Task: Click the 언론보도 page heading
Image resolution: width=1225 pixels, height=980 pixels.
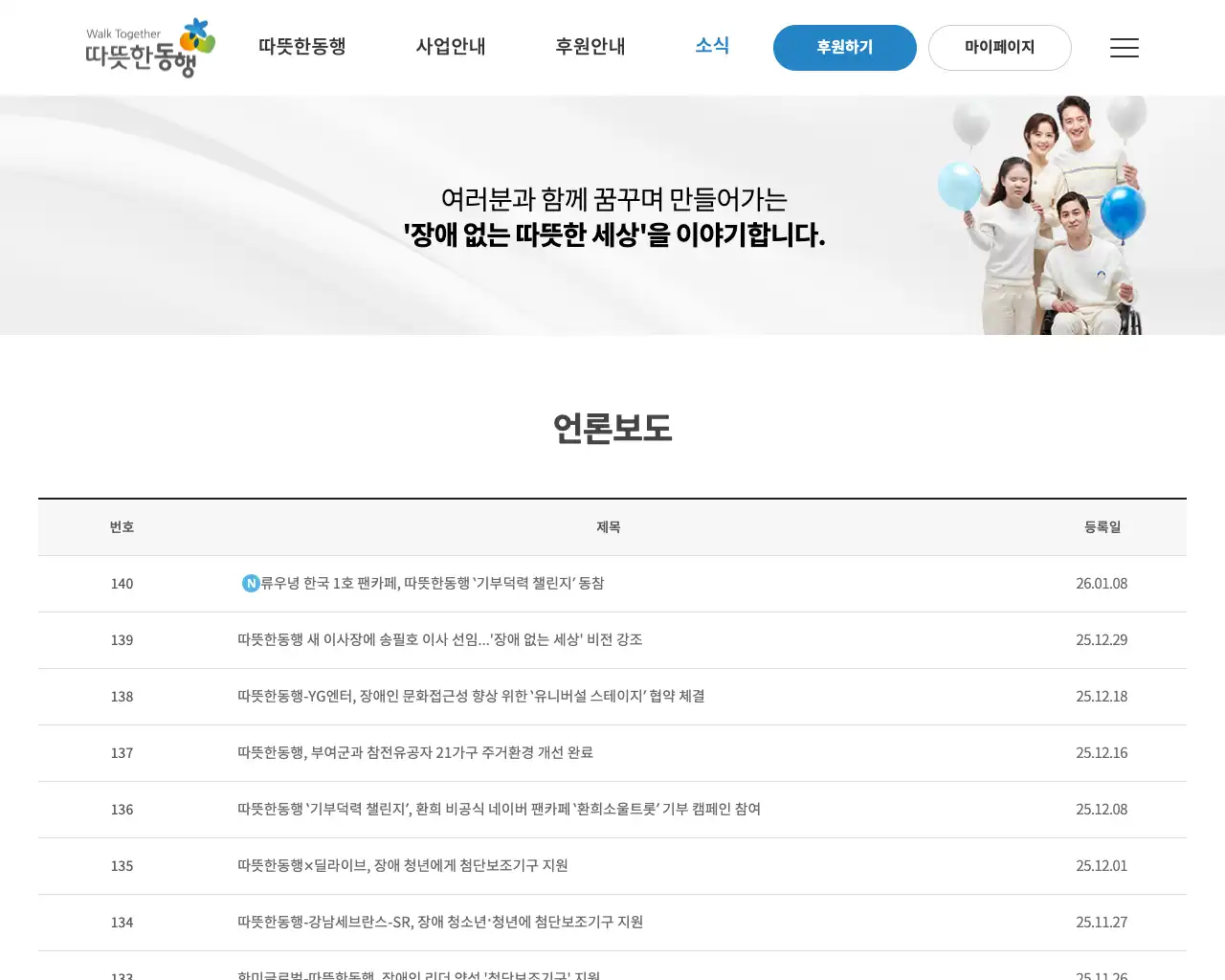Action: coord(612,429)
